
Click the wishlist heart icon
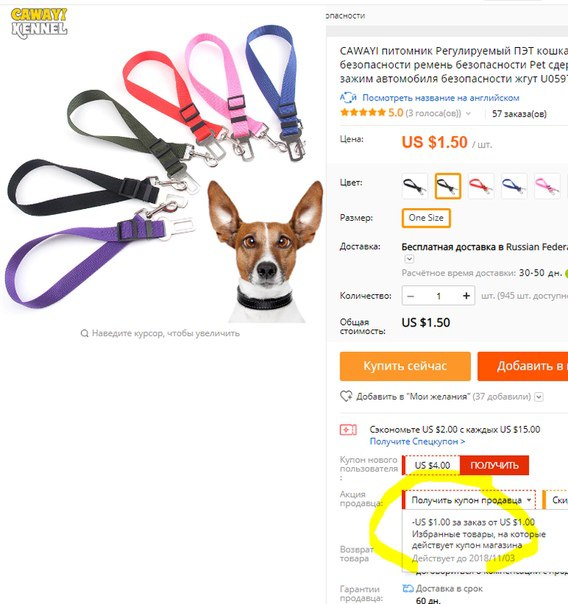click(346, 396)
